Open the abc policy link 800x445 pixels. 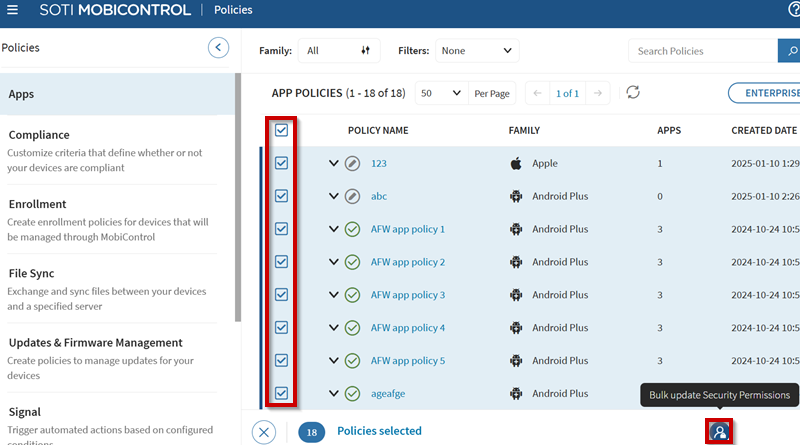[x=379, y=197]
